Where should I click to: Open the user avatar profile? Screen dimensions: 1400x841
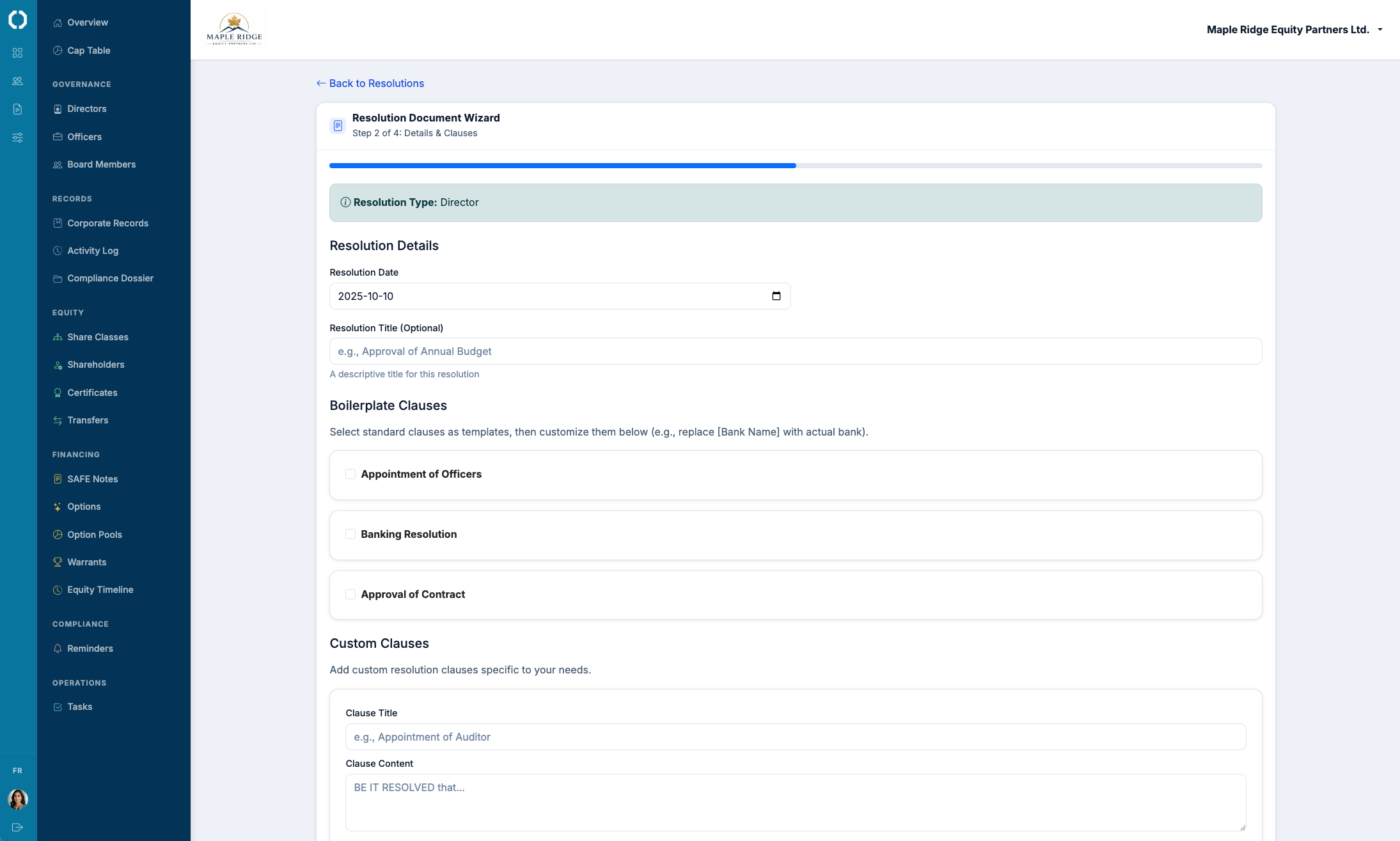coord(18,799)
